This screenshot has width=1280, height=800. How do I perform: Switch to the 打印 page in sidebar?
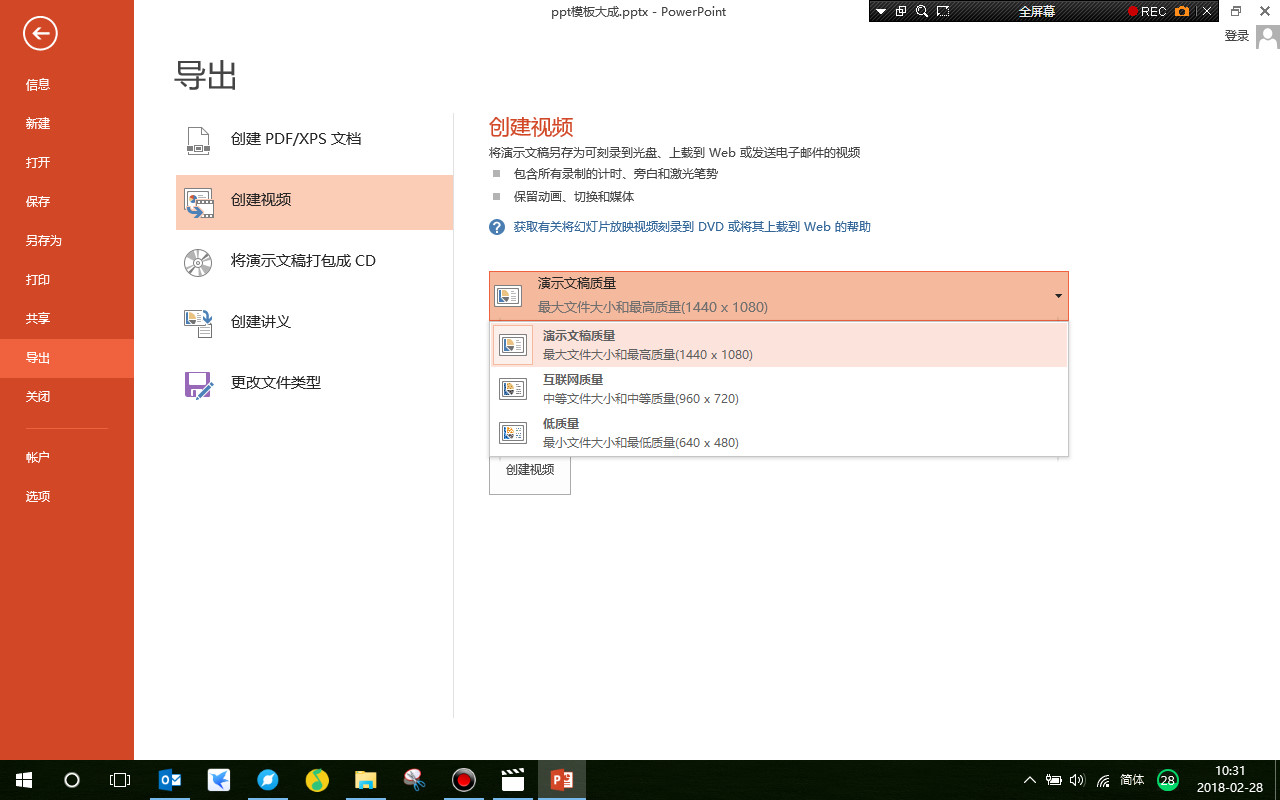point(38,280)
